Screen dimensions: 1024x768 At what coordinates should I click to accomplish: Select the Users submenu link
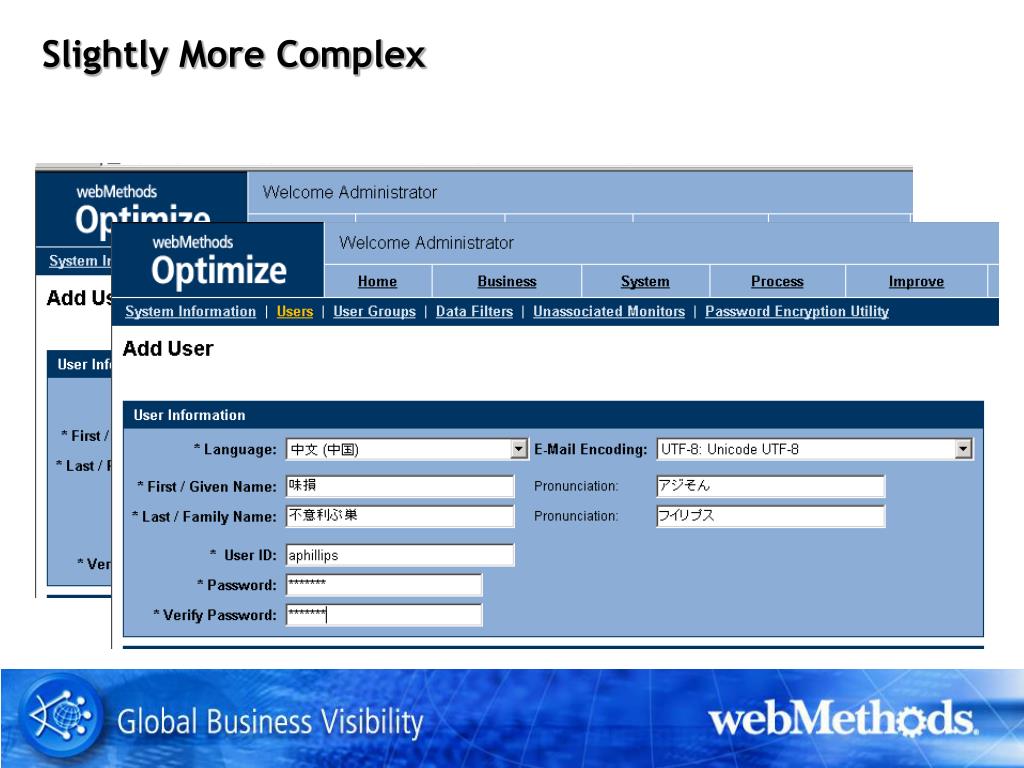tap(295, 312)
